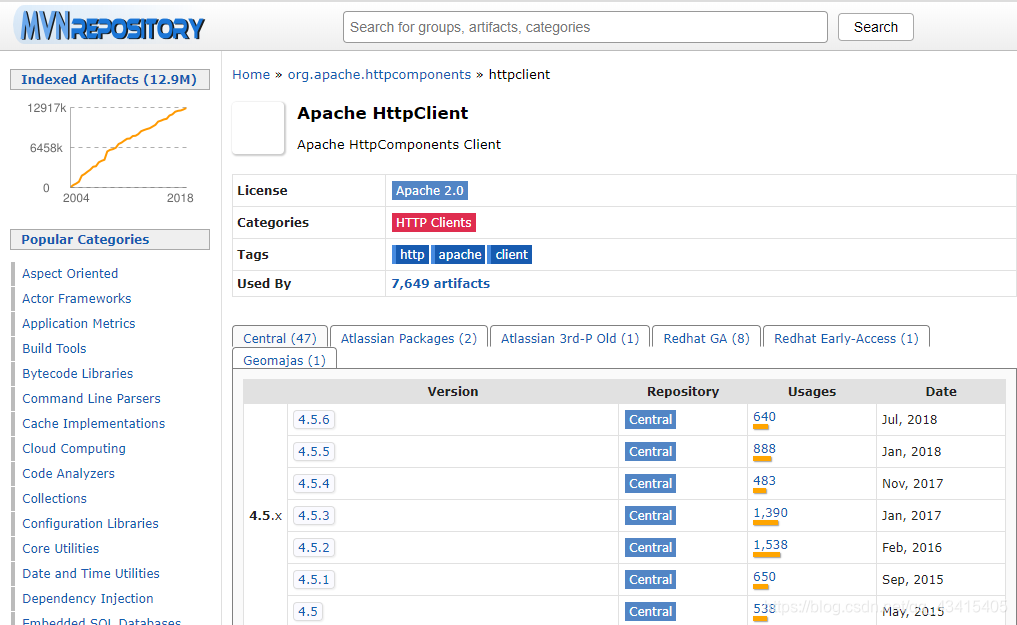The image size is (1017, 625).
Task: Click the Central badge for version 4.5.3
Action: tap(651, 515)
